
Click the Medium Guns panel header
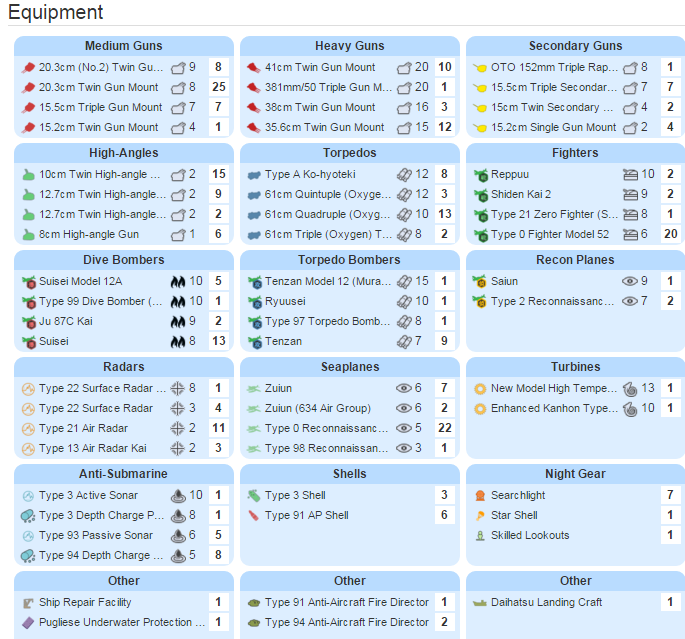[x=124, y=46]
